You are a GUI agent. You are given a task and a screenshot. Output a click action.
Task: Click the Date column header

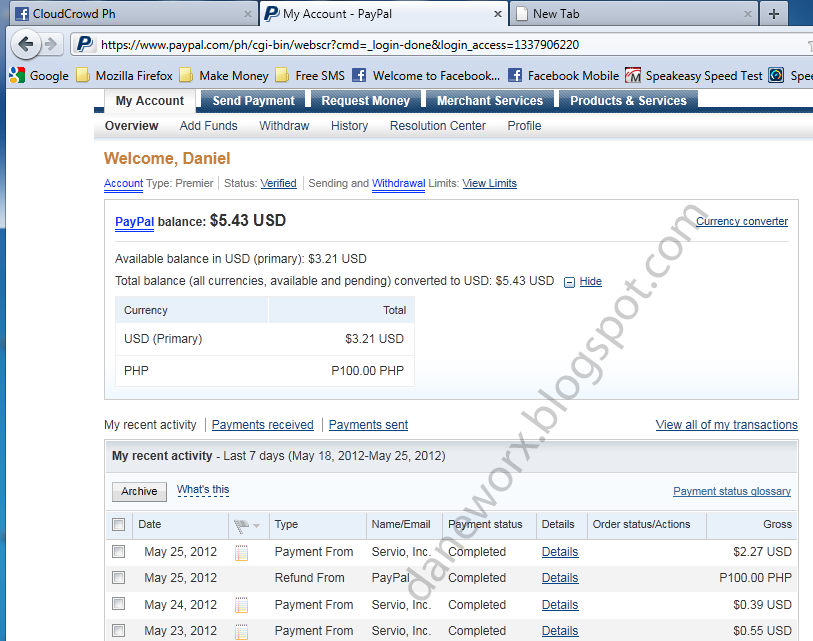tap(149, 524)
